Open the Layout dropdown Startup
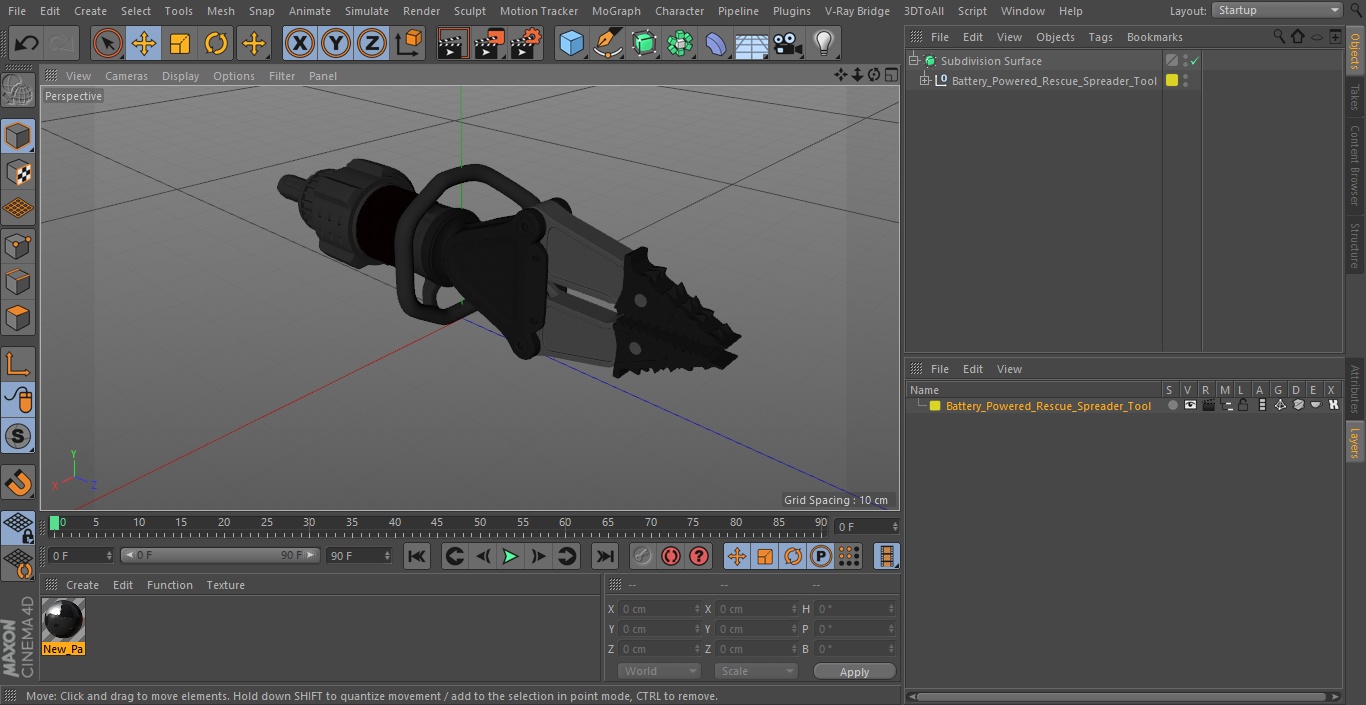1366x705 pixels. pos(1277,10)
